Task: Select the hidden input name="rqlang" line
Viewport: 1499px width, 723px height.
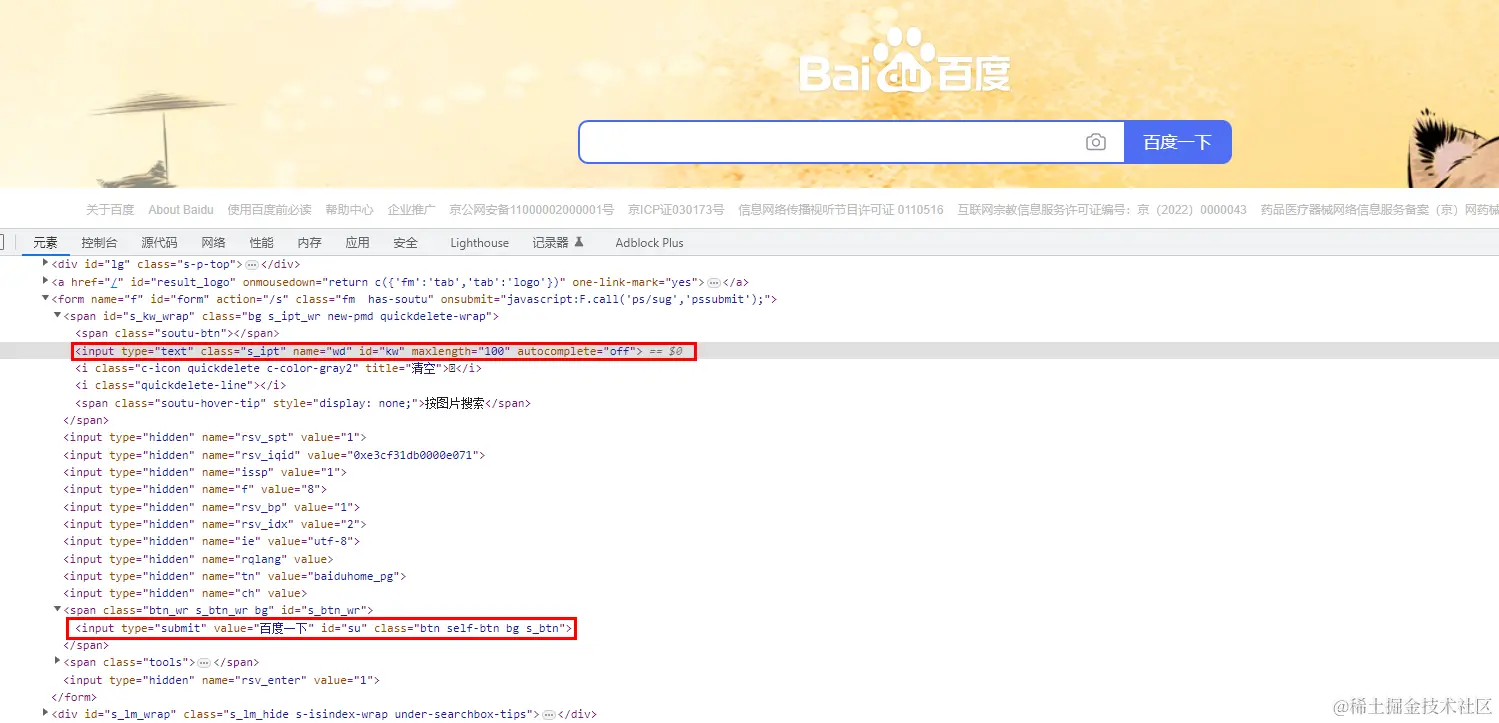Action: pyautogui.click(x=198, y=559)
